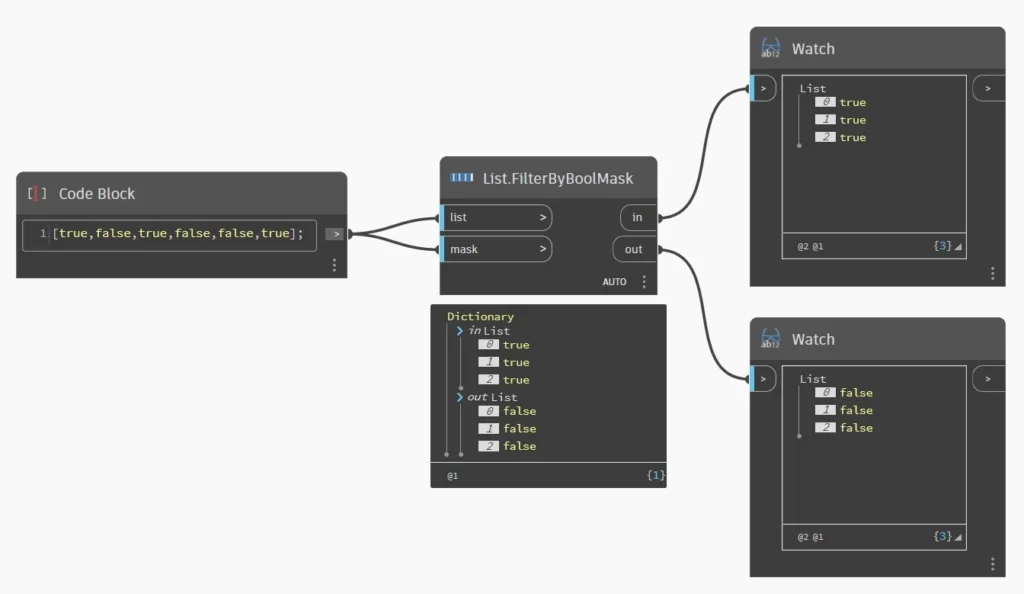Select index 1 false in Dictionary preview
The width and height of the screenshot is (1024, 594).
507,429
